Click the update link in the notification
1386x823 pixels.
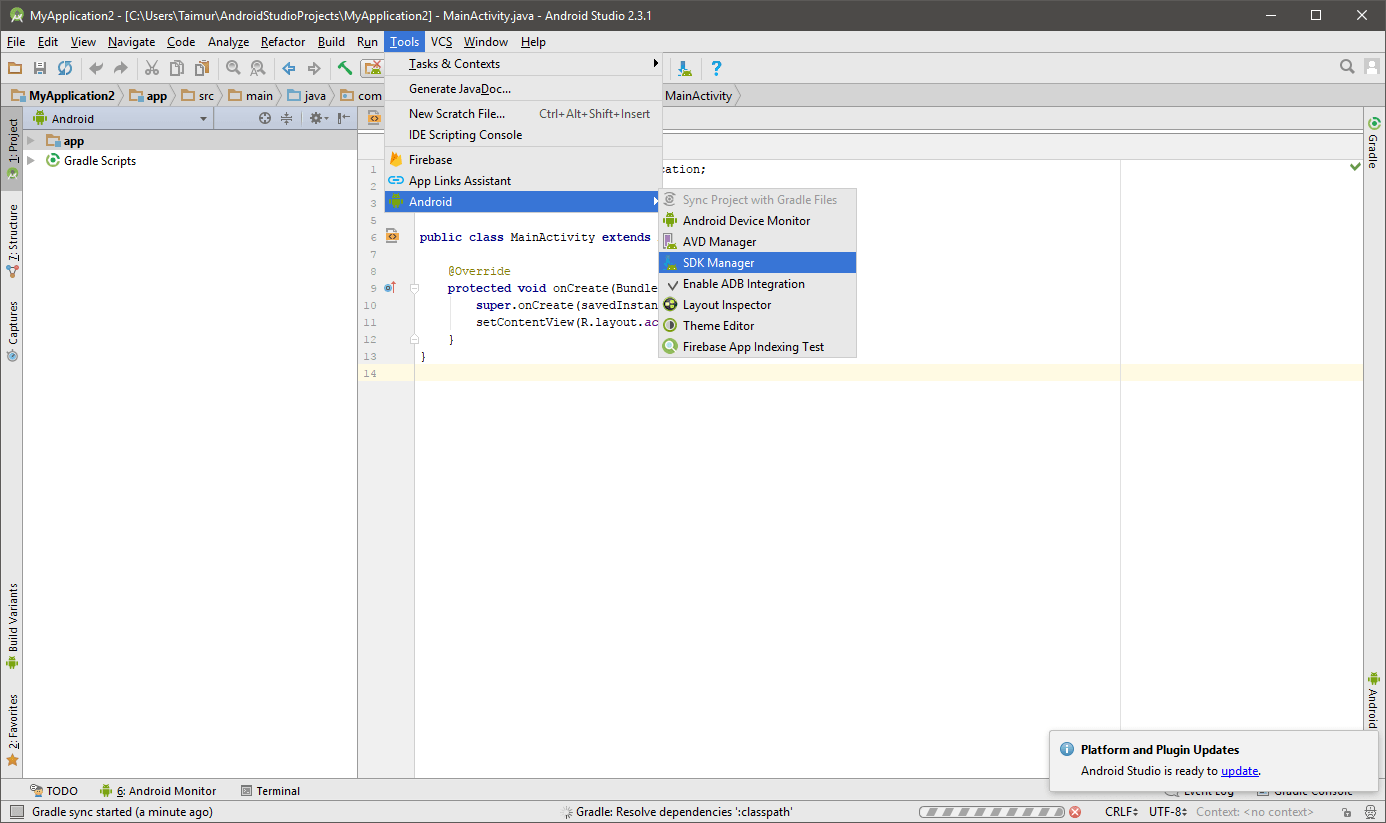click(1239, 771)
